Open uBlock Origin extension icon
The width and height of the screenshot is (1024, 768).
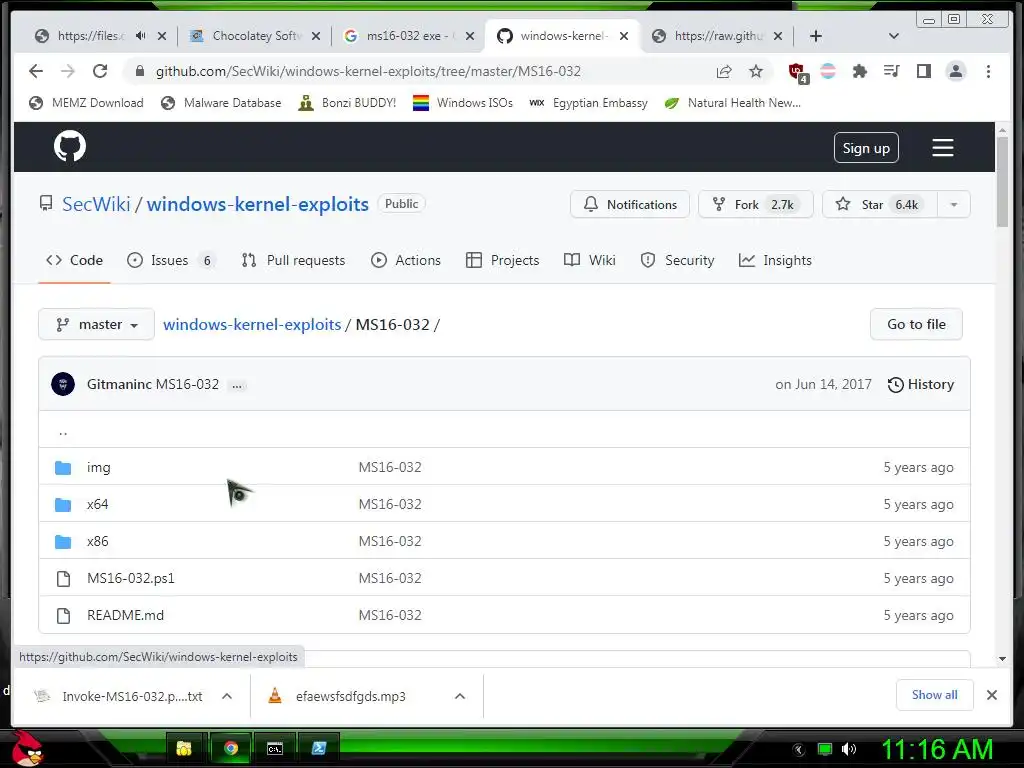(797, 72)
